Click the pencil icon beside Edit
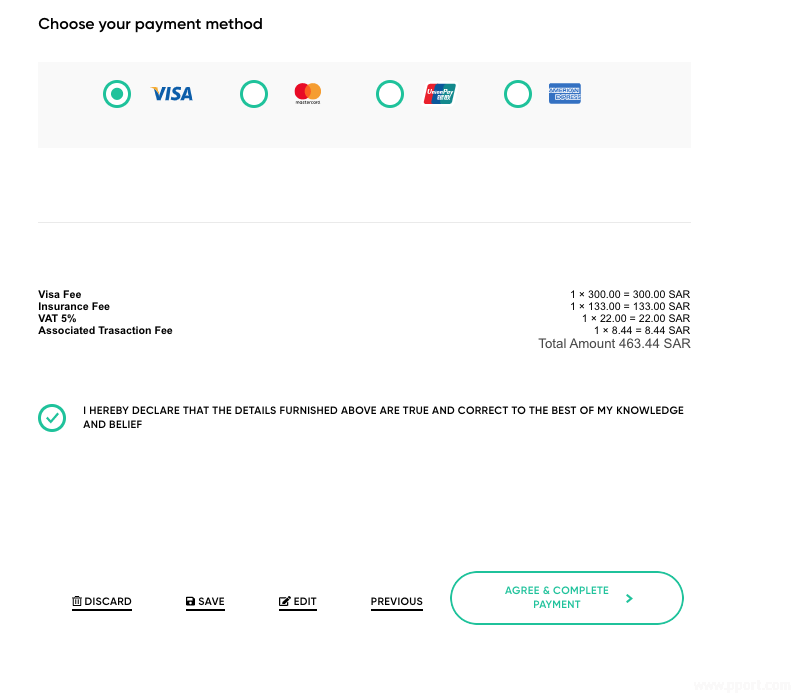 [x=284, y=602]
